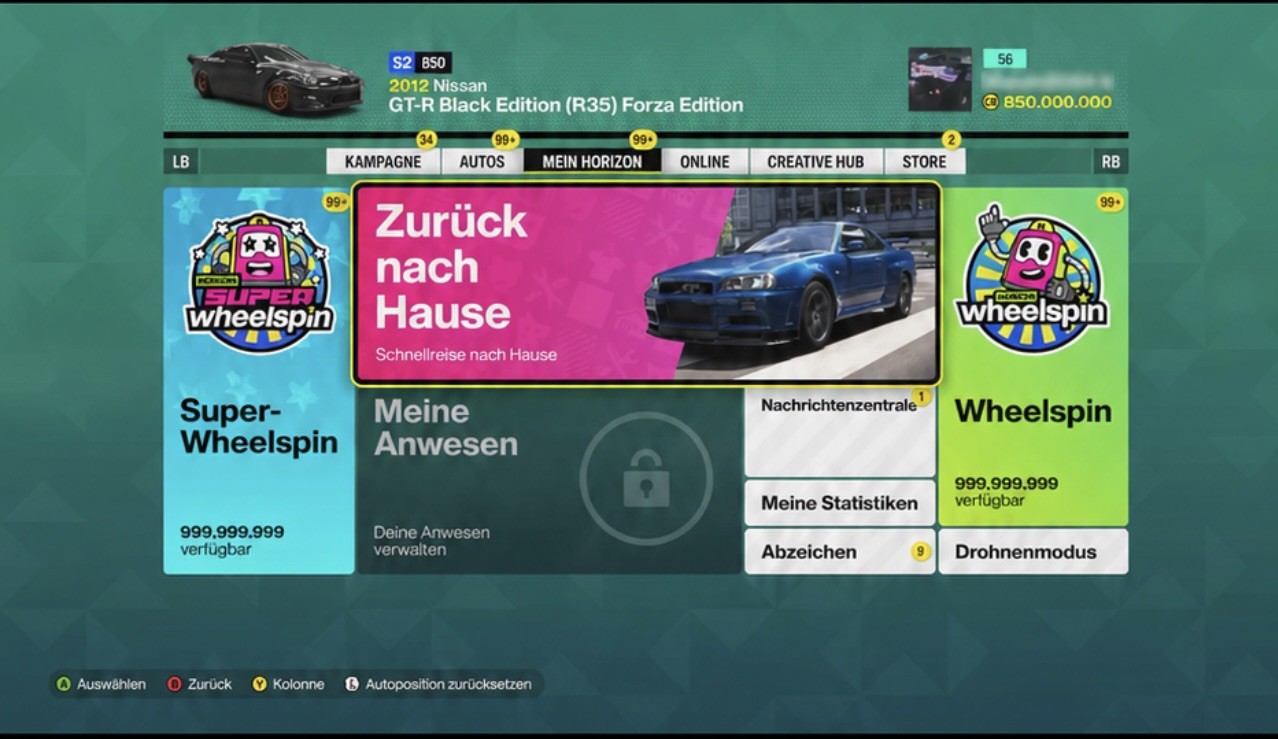Screen dimensions: 1278x739
Task: Click the 9 badge on Abzeichen
Action: 920,552
